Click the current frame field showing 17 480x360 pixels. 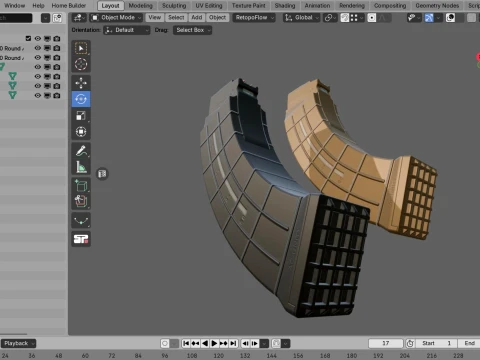click(x=386, y=343)
